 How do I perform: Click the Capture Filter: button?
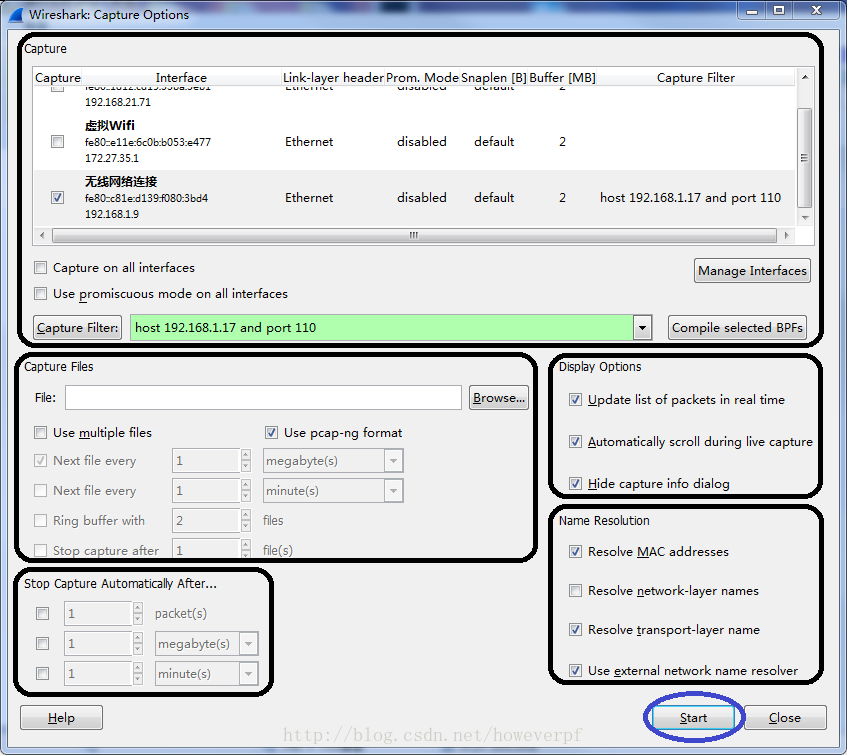tap(78, 328)
